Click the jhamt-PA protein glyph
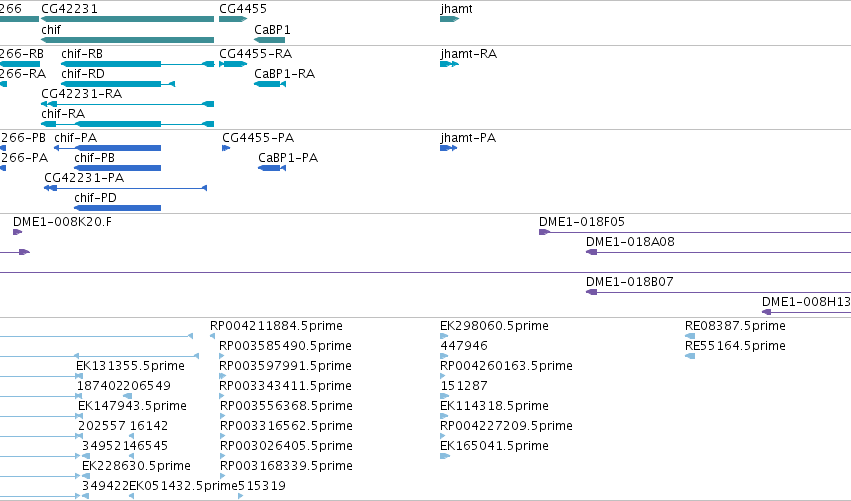This screenshot has width=851, height=501. pos(449,148)
